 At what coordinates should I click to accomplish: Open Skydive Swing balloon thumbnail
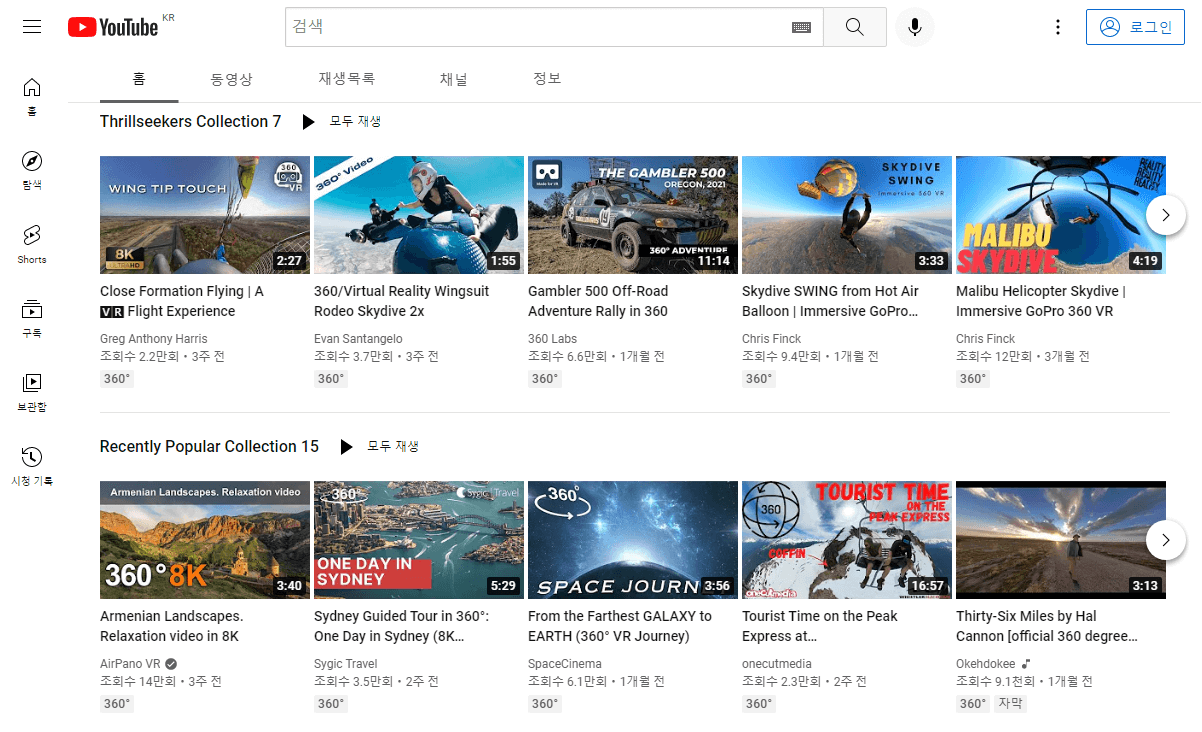click(x=847, y=215)
